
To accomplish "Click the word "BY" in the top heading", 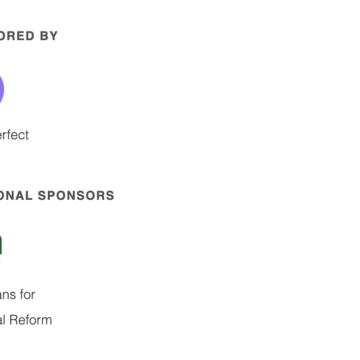I will click(49, 36).
